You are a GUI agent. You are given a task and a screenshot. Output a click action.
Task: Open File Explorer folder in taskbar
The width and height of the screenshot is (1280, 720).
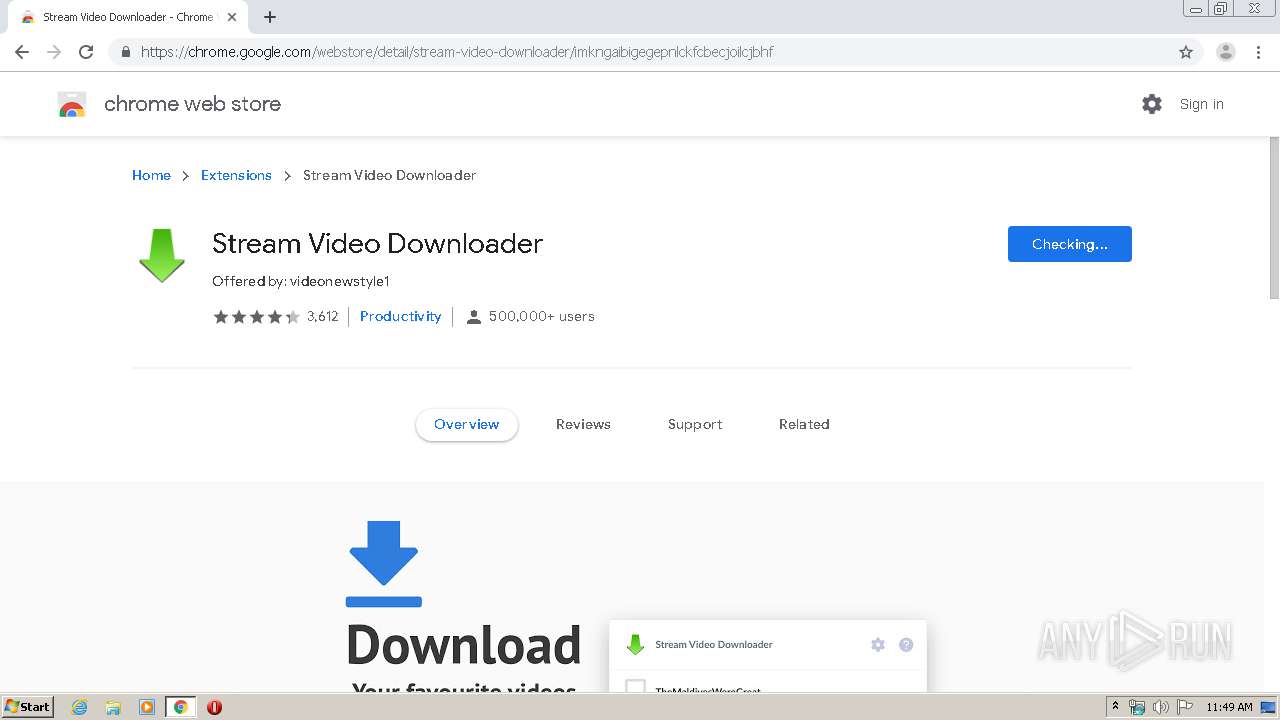pos(113,707)
